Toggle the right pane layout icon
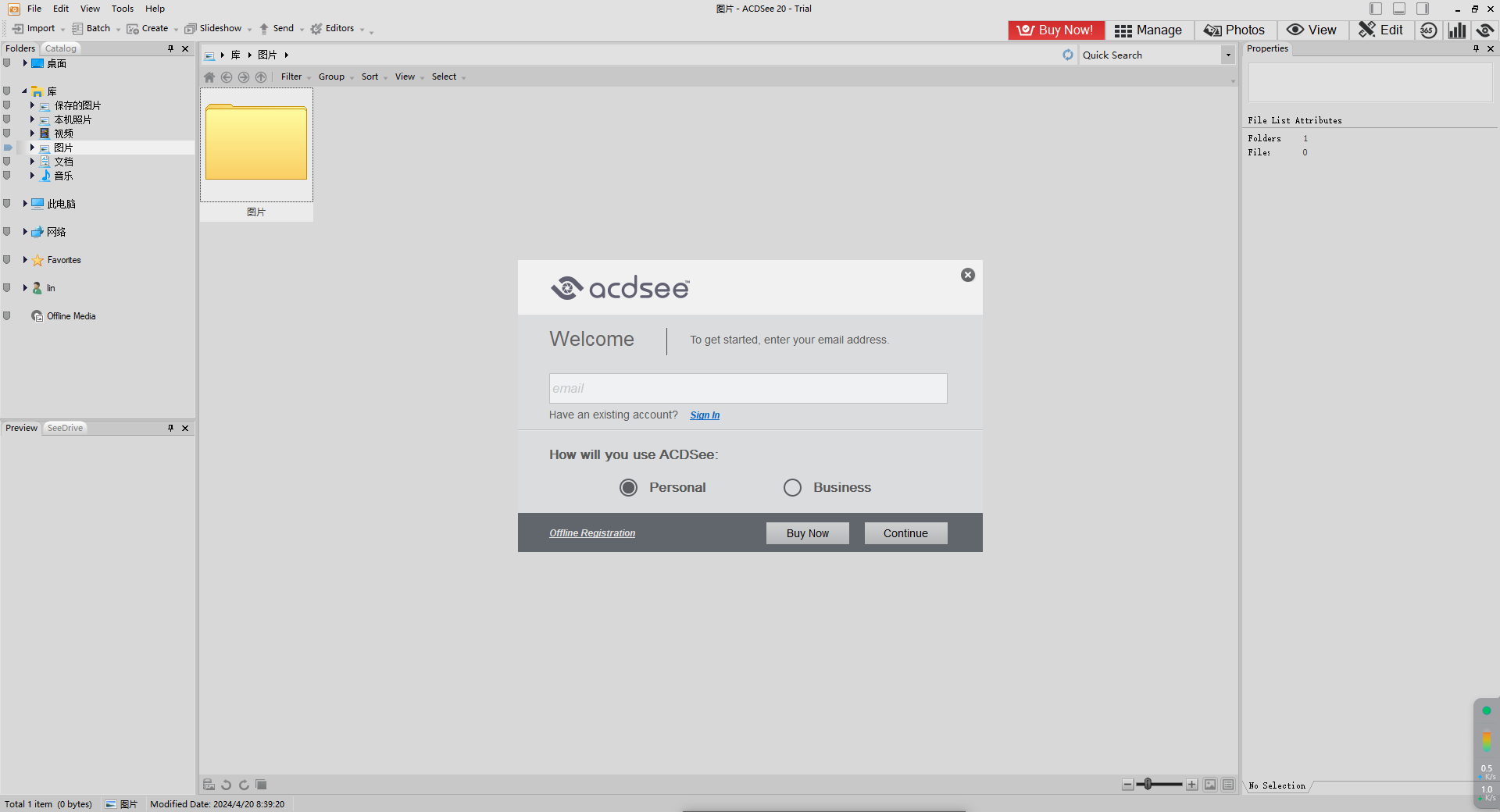The width and height of the screenshot is (1500, 812). [x=1423, y=9]
